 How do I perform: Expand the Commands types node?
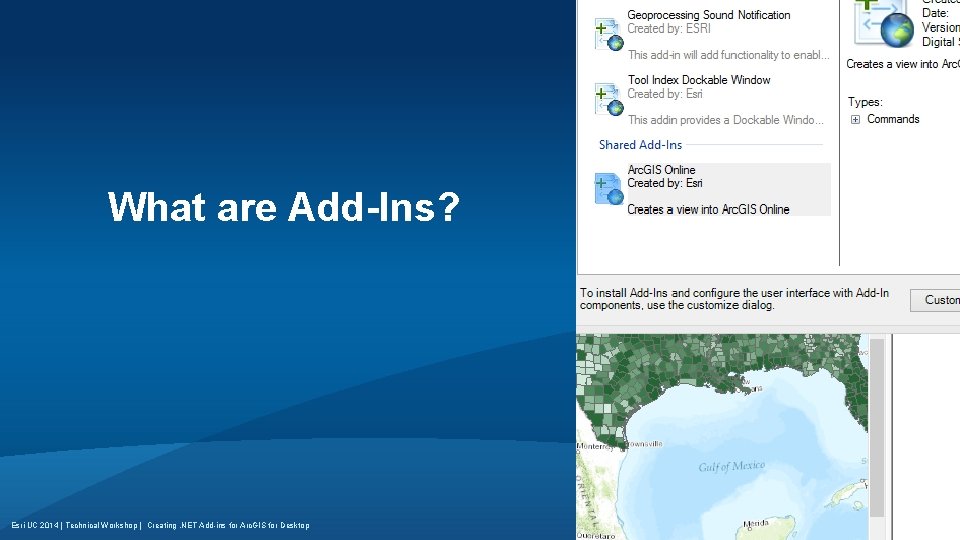(855, 119)
